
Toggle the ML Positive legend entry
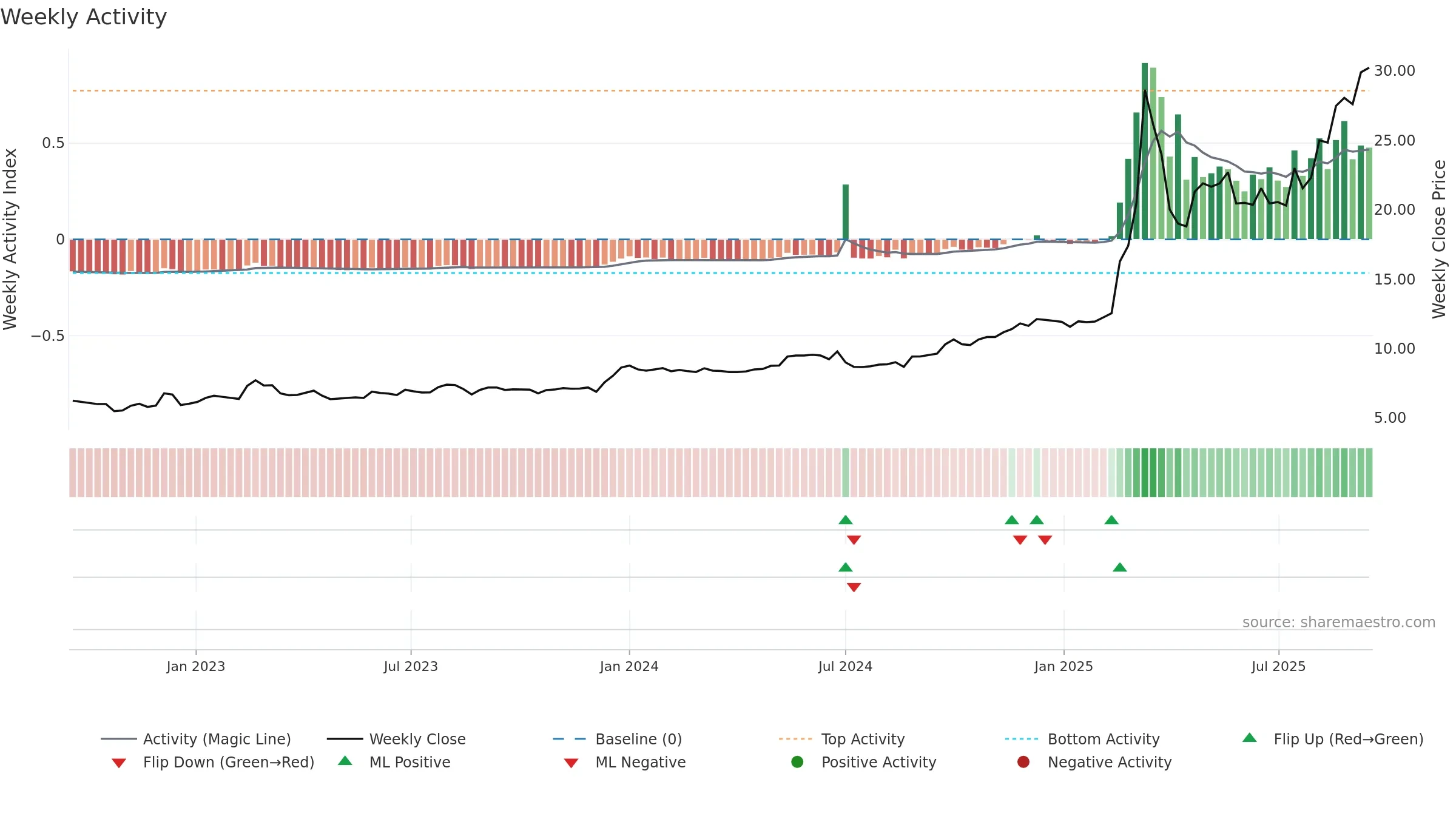(x=394, y=762)
